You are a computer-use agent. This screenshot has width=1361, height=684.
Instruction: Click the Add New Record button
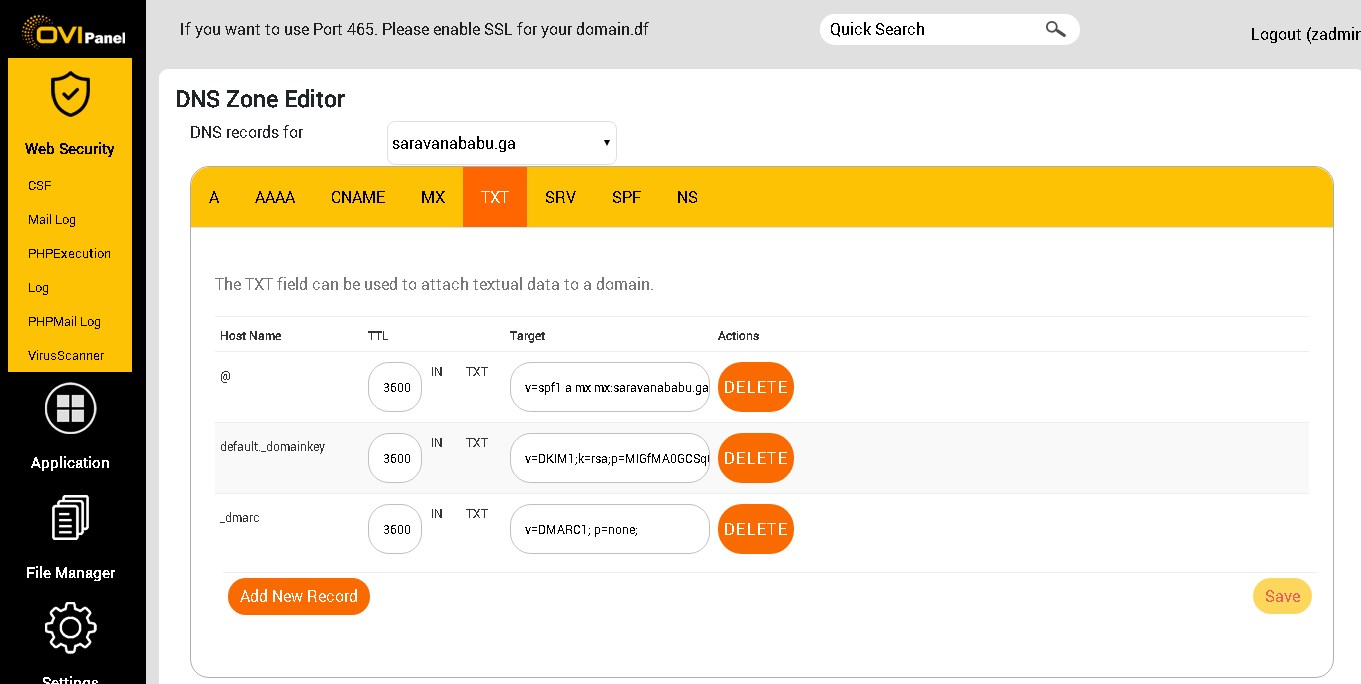point(298,596)
